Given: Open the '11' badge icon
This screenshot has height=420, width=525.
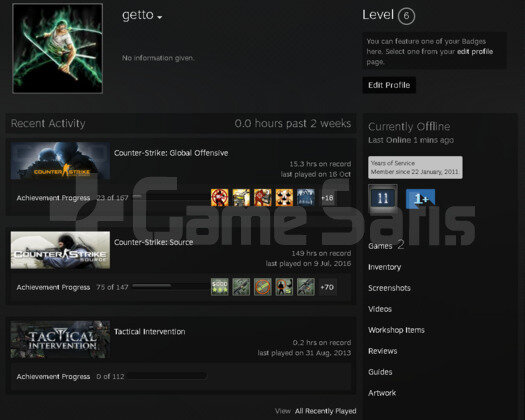Looking at the screenshot, I should click(x=383, y=199).
